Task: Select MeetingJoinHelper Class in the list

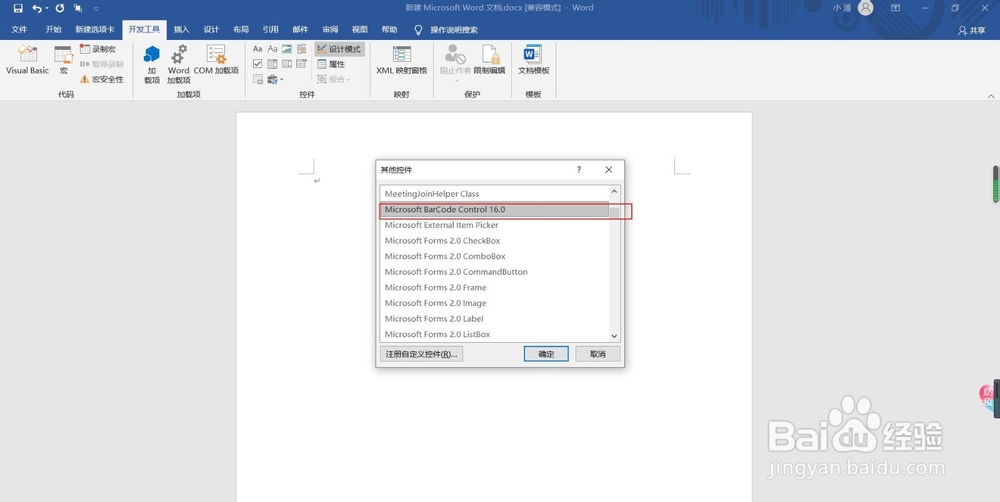Action: point(494,193)
